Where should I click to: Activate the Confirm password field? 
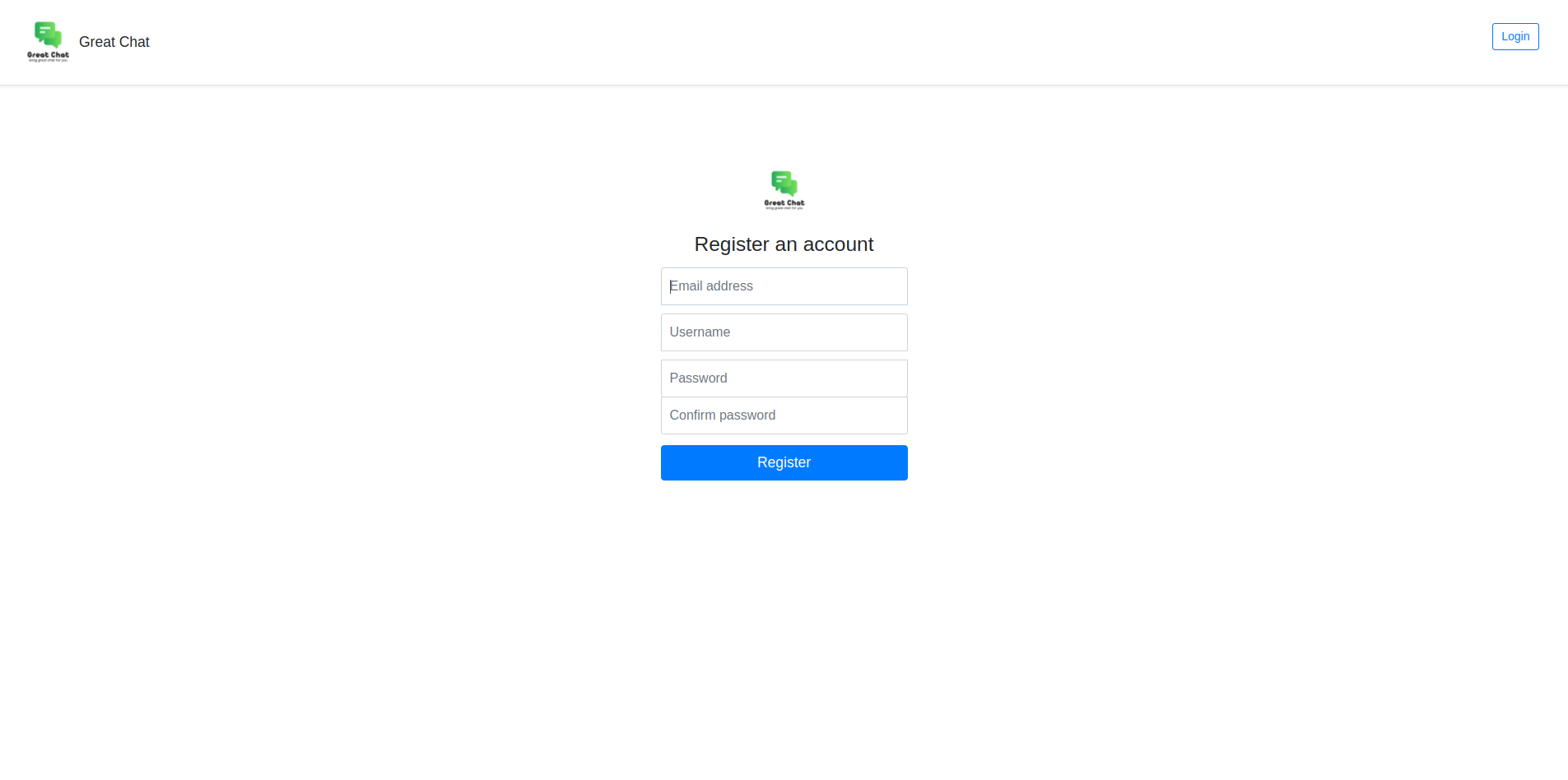(x=784, y=416)
